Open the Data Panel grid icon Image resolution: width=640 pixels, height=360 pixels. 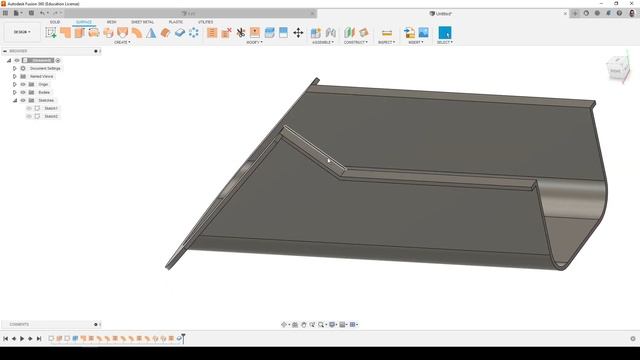(x=6, y=13)
